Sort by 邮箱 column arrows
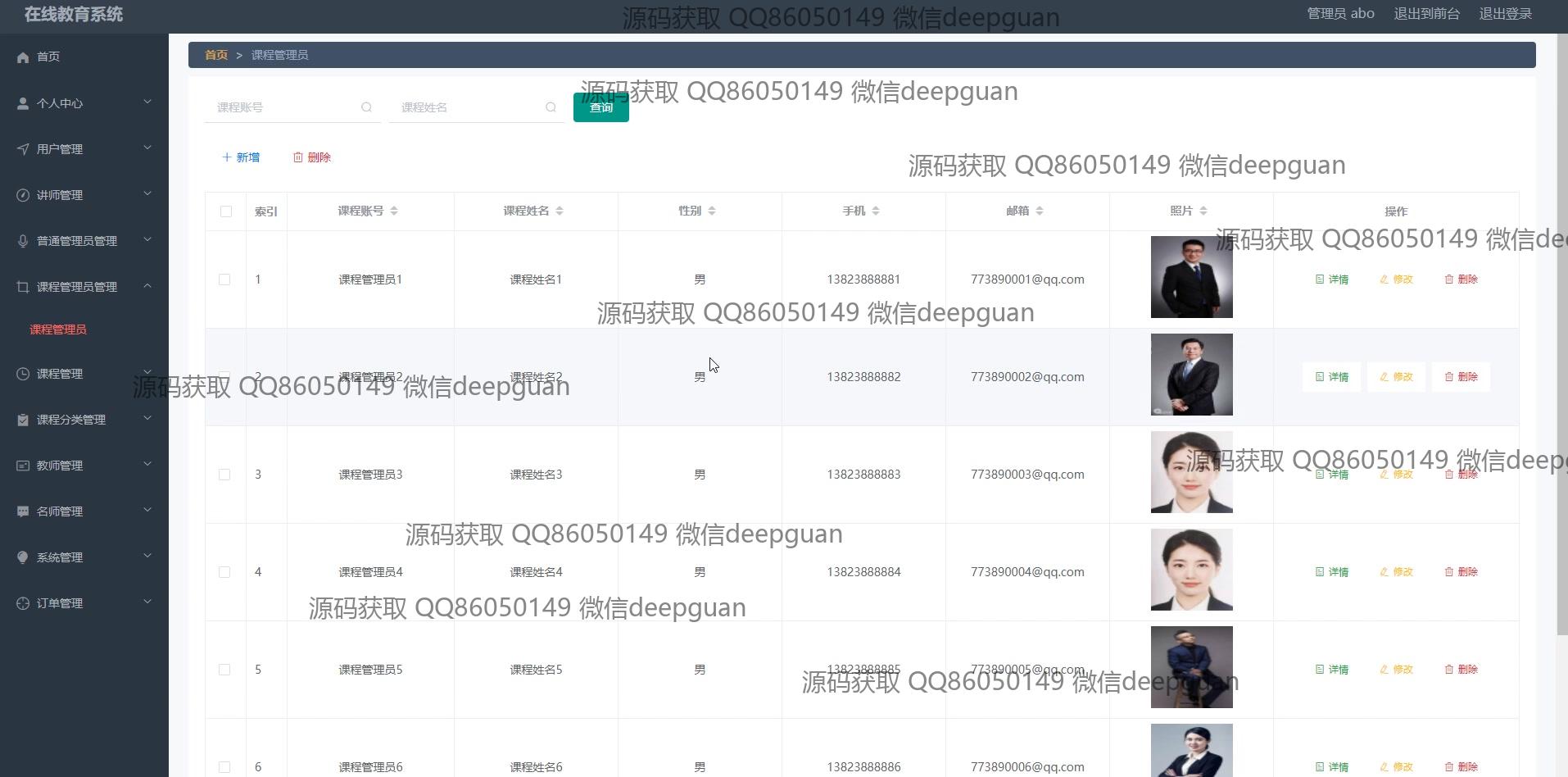 click(x=1040, y=211)
